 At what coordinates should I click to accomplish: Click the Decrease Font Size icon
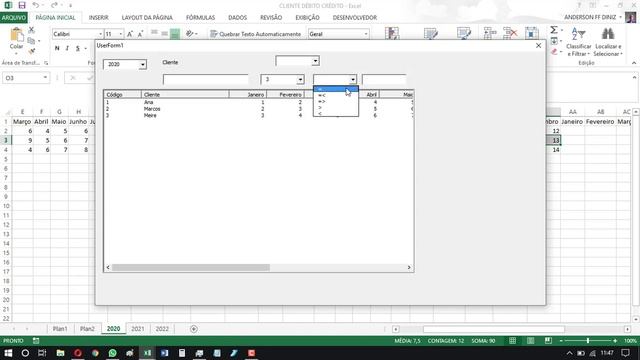pos(140,34)
